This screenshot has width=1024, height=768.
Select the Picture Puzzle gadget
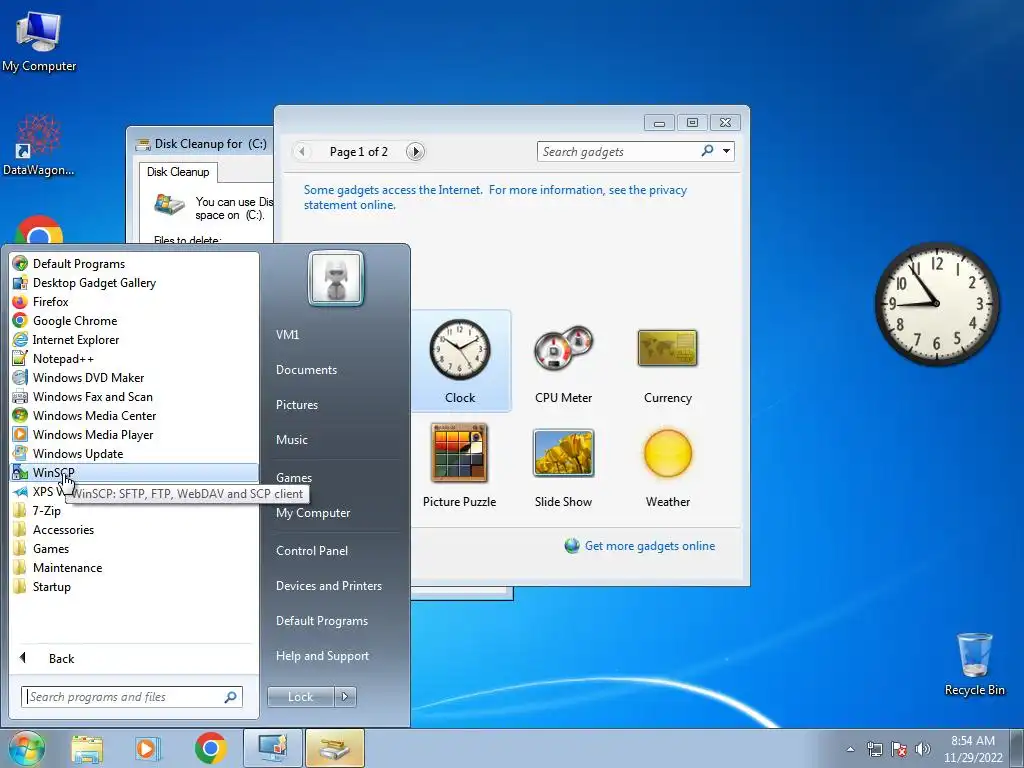click(460, 466)
